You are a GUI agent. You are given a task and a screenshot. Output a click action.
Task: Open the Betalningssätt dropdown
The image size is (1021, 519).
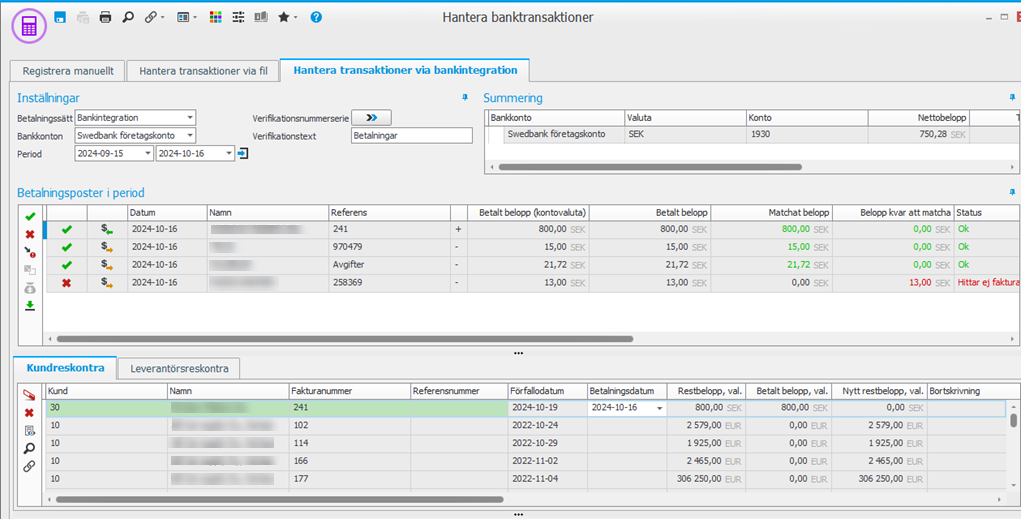[190, 118]
